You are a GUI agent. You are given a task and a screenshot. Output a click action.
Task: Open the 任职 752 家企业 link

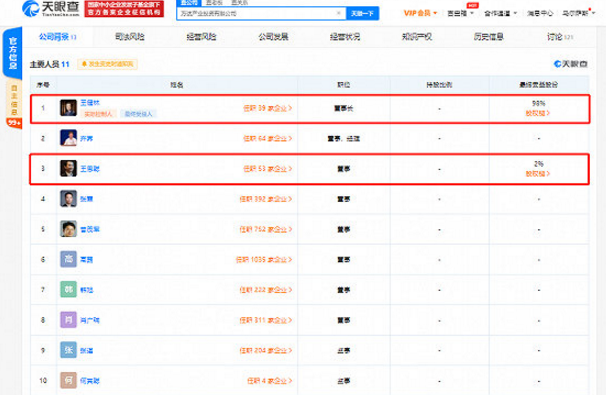(x=266, y=229)
